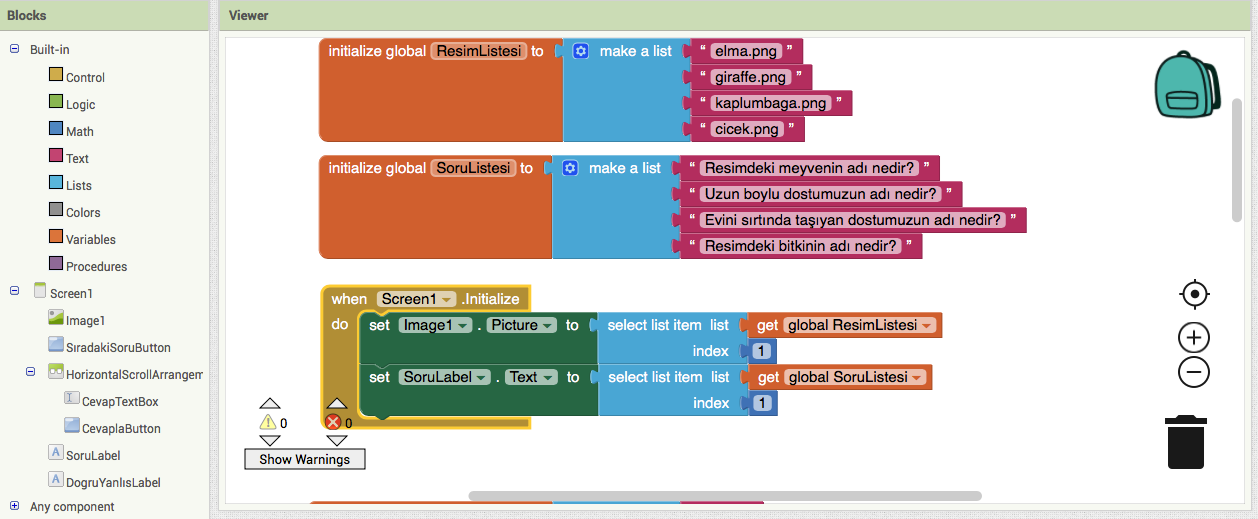
Task: Open mutator gear on SoruListesi make a list
Action: [x=570, y=168]
